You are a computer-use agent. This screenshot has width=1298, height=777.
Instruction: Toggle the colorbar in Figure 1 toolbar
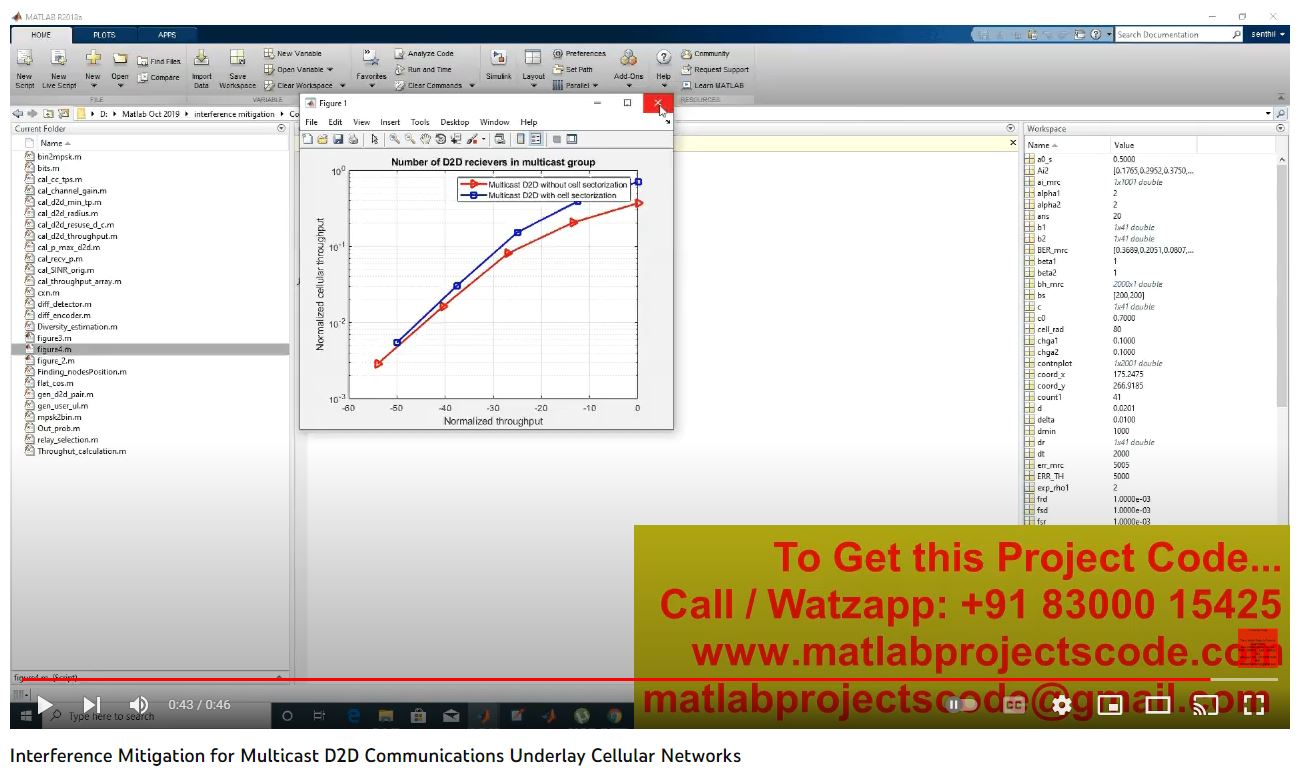[x=521, y=139]
